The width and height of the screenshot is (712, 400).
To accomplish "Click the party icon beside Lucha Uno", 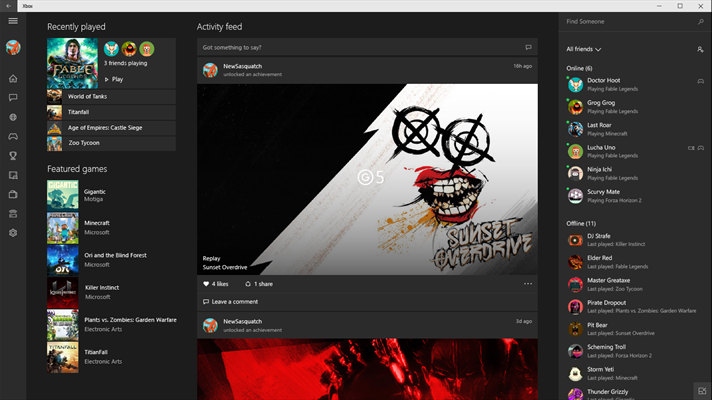I will (691, 148).
